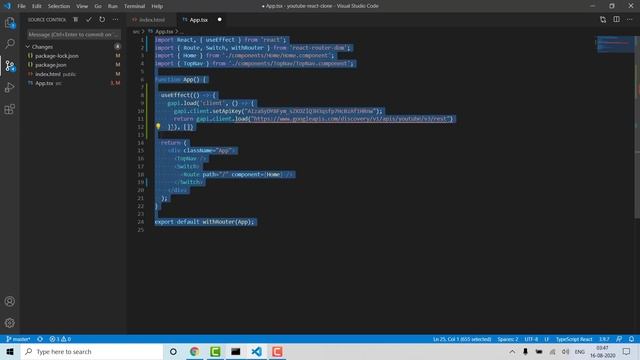Open the Accounts menu icon
Viewport: 640px width, 360px height.
pos(10,301)
